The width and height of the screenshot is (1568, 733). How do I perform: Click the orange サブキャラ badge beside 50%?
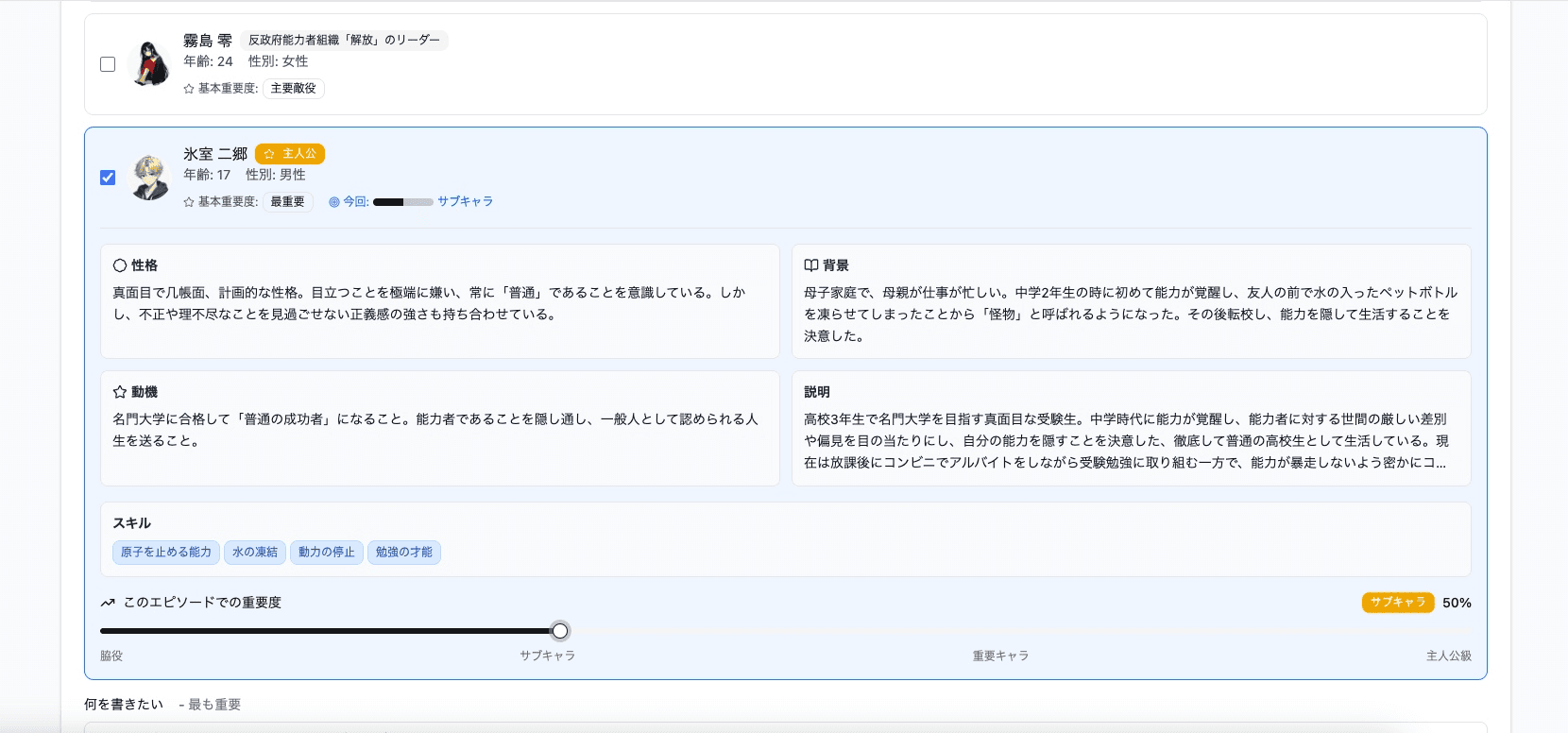[x=1398, y=603]
